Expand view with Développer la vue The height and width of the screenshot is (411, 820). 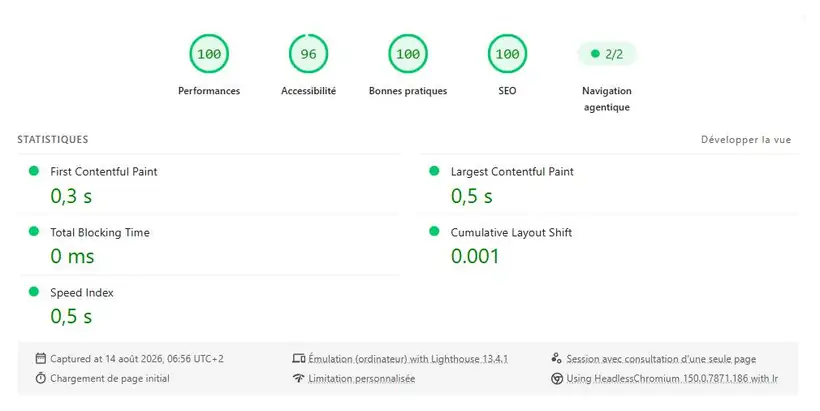[x=746, y=140]
